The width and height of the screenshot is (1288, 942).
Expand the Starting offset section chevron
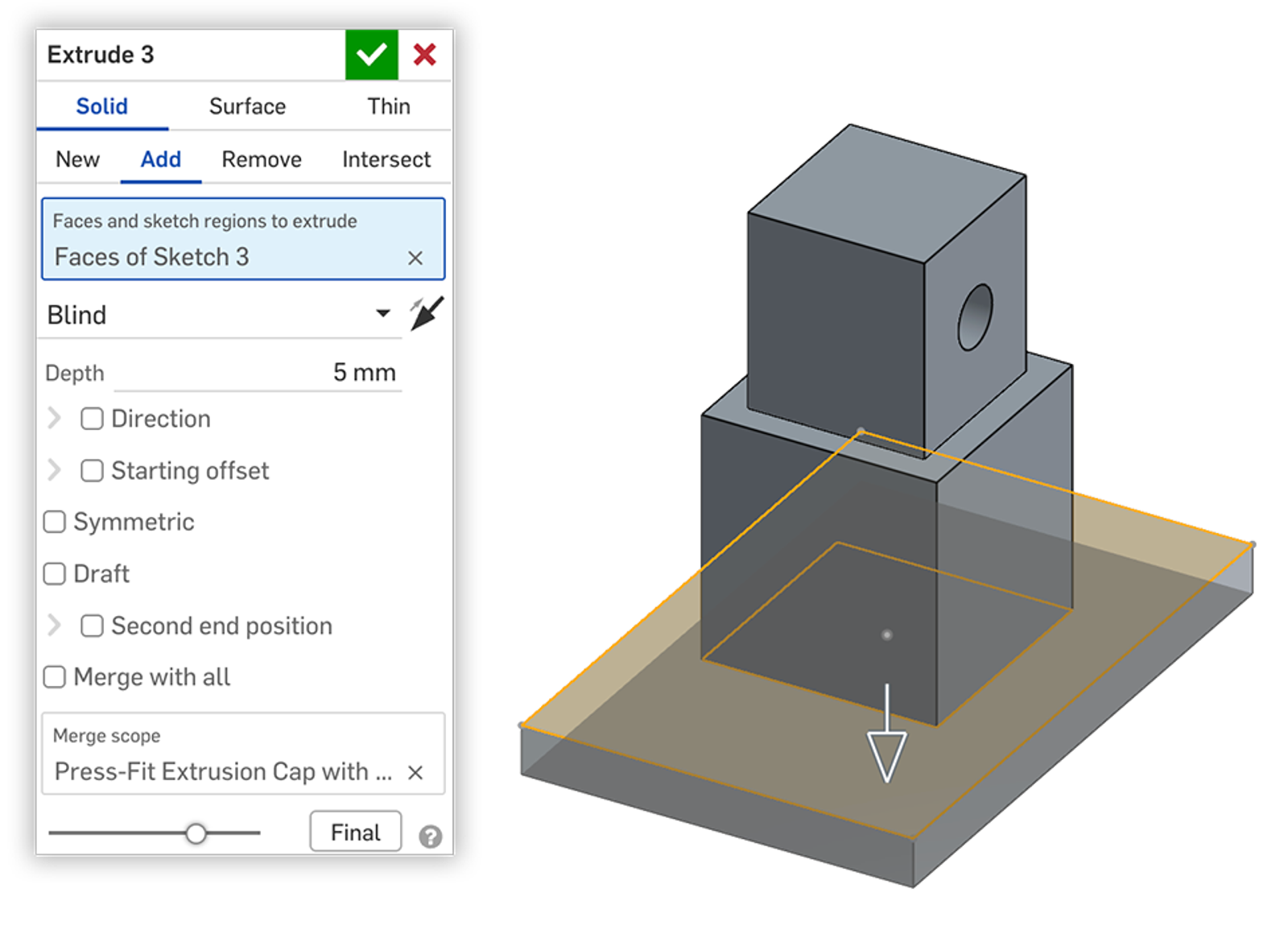54,470
